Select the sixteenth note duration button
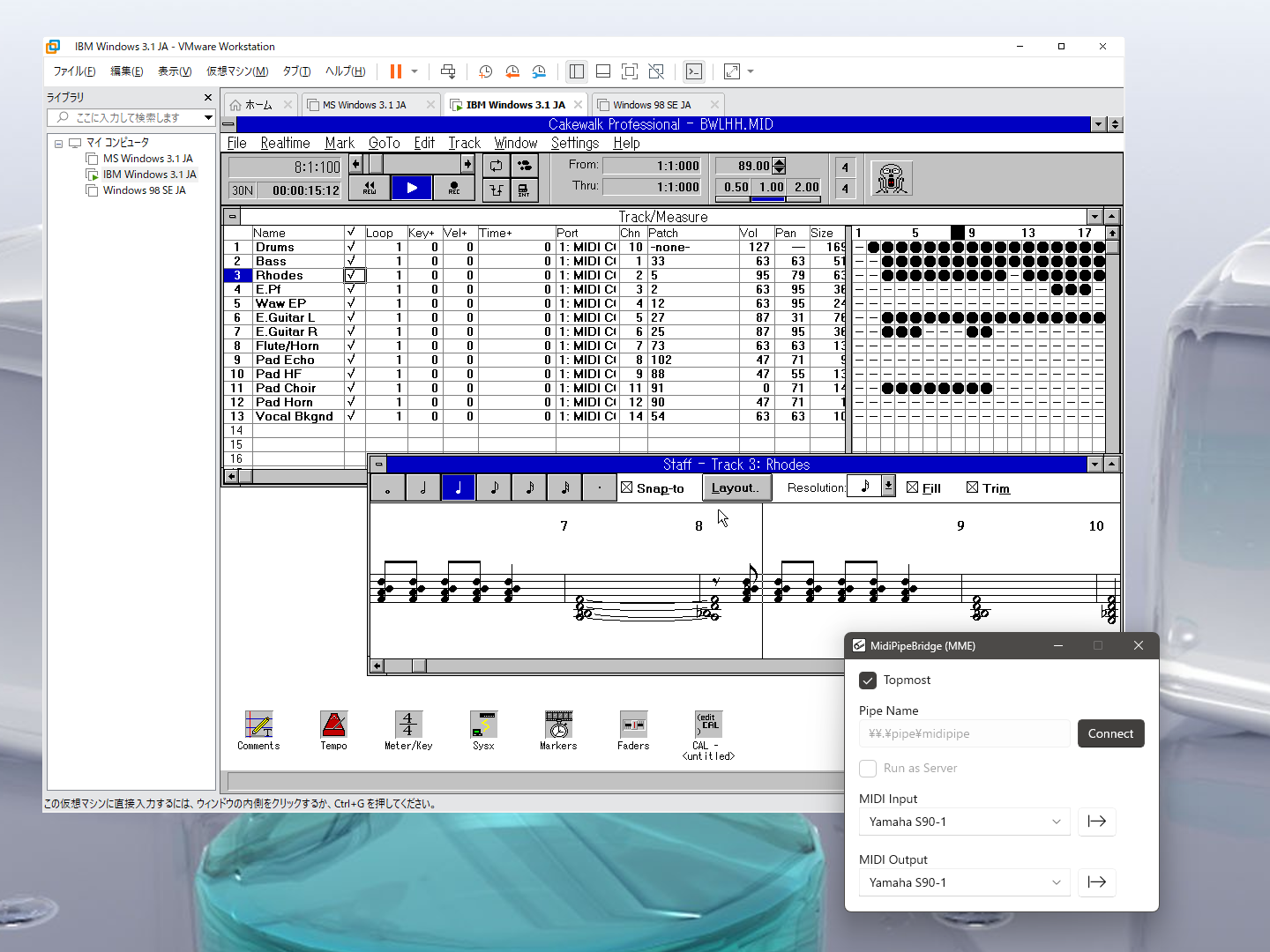 [529, 487]
